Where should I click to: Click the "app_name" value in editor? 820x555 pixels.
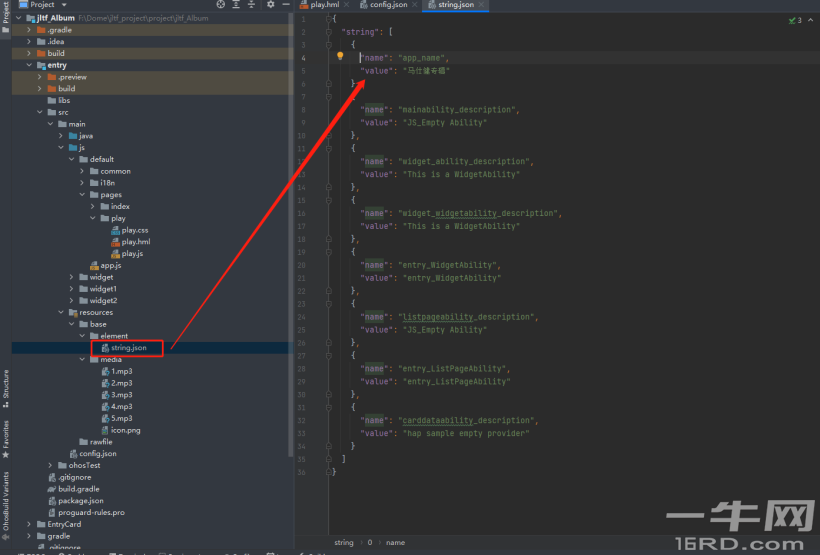pos(421,58)
